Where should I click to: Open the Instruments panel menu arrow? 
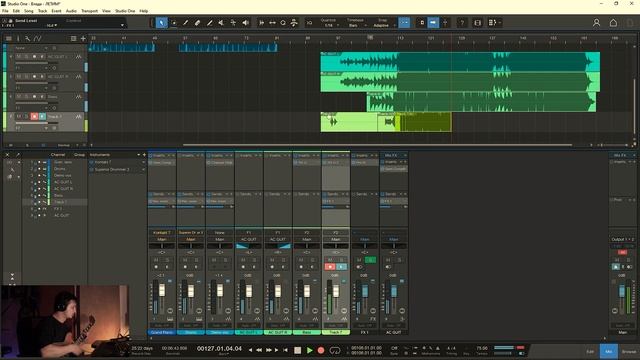[138, 155]
